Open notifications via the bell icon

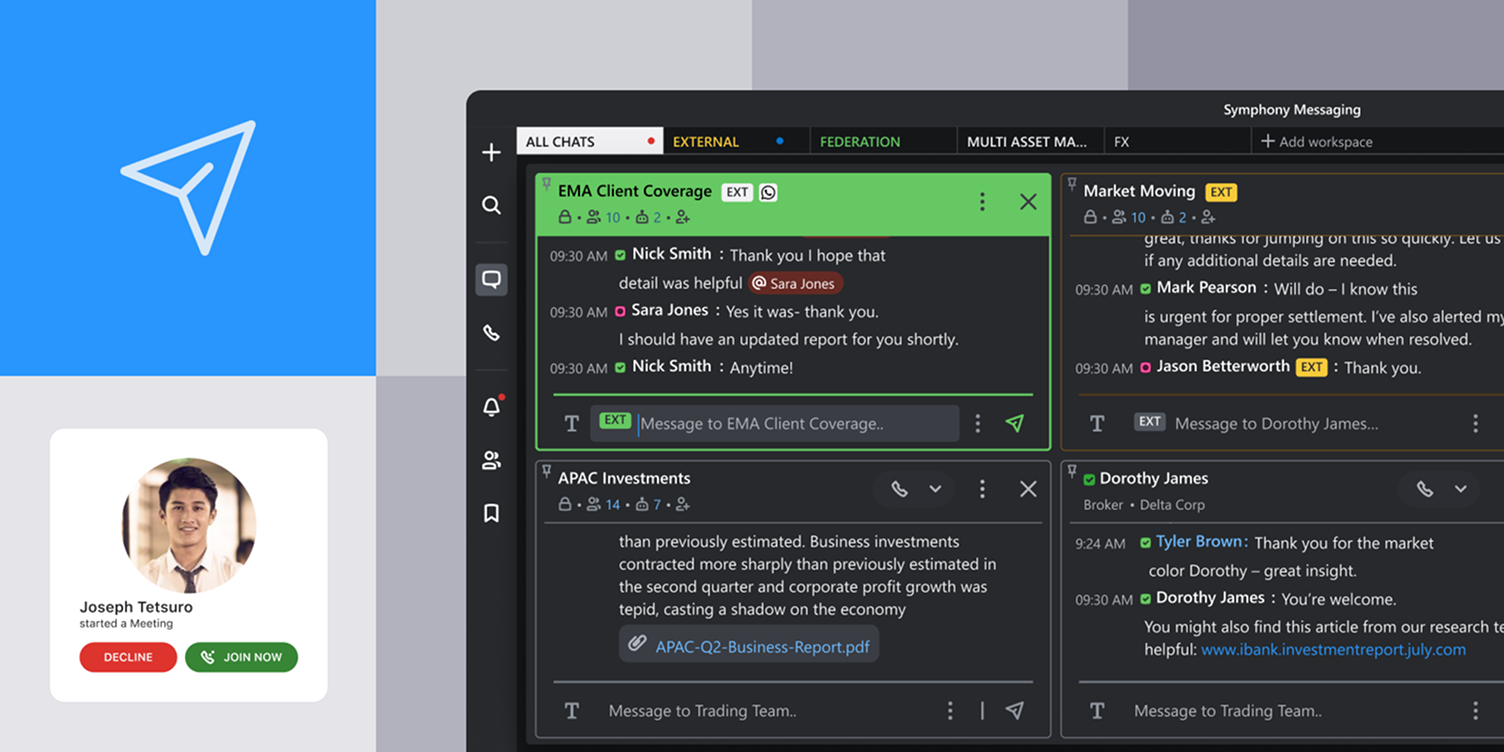(x=491, y=407)
